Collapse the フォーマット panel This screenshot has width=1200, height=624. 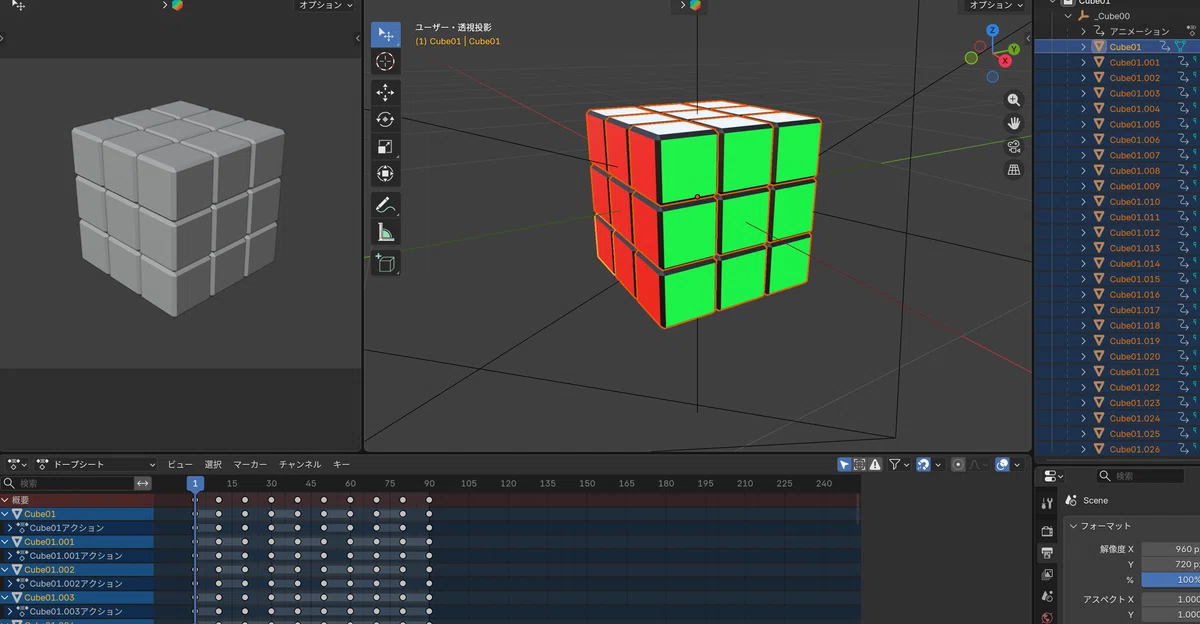[x=1074, y=525]
